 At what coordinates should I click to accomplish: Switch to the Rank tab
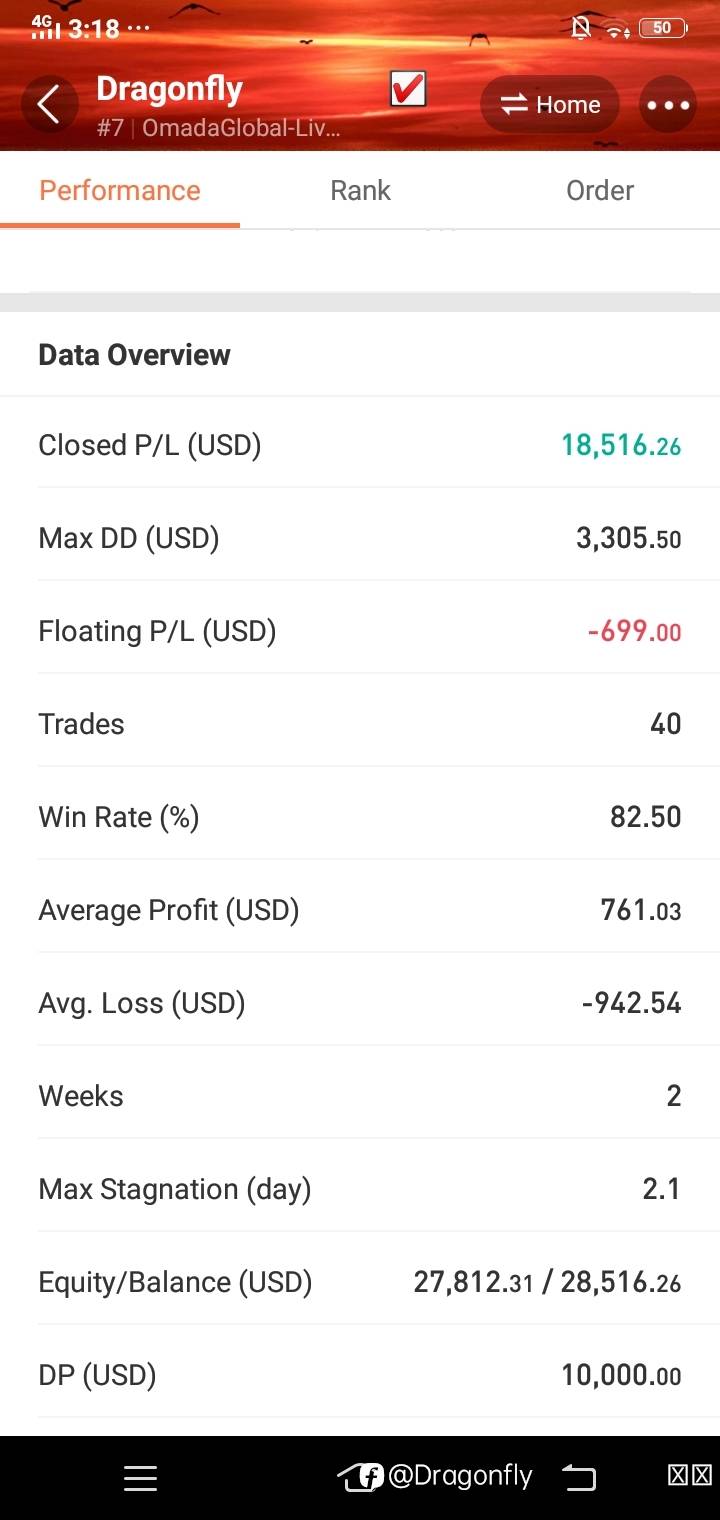coord(360,190)
